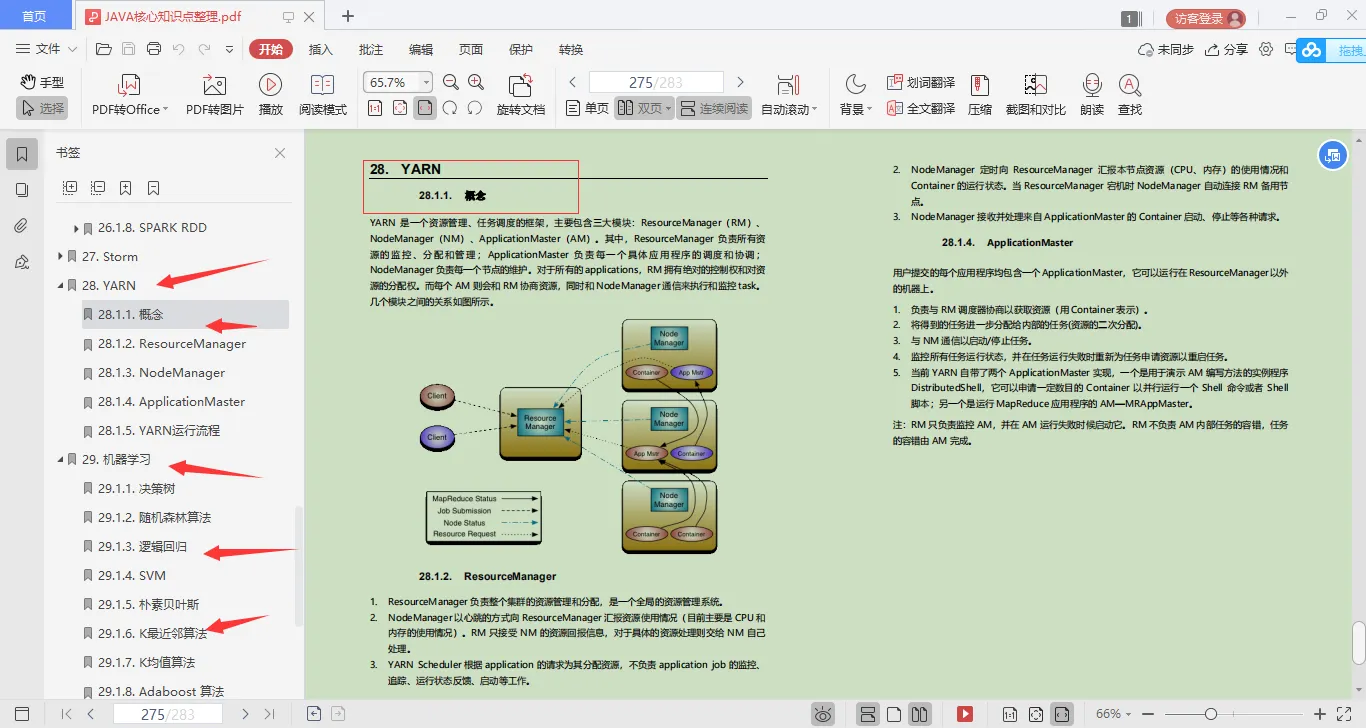1366x728 pixels.
Task: Click the eye protection mode icon
Action: (x=823, y=714)
